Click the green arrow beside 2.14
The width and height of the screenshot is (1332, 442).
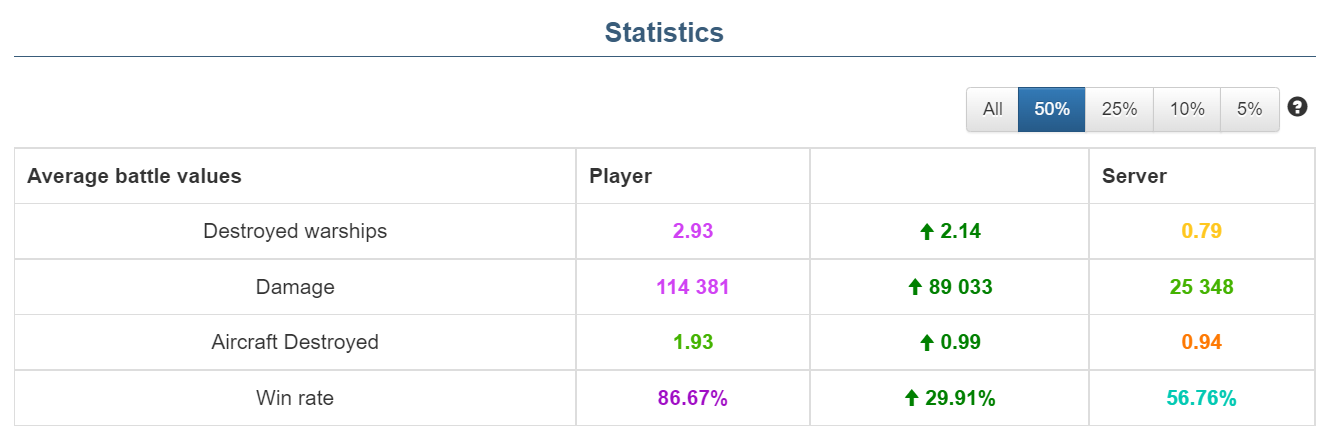point(926,232)
